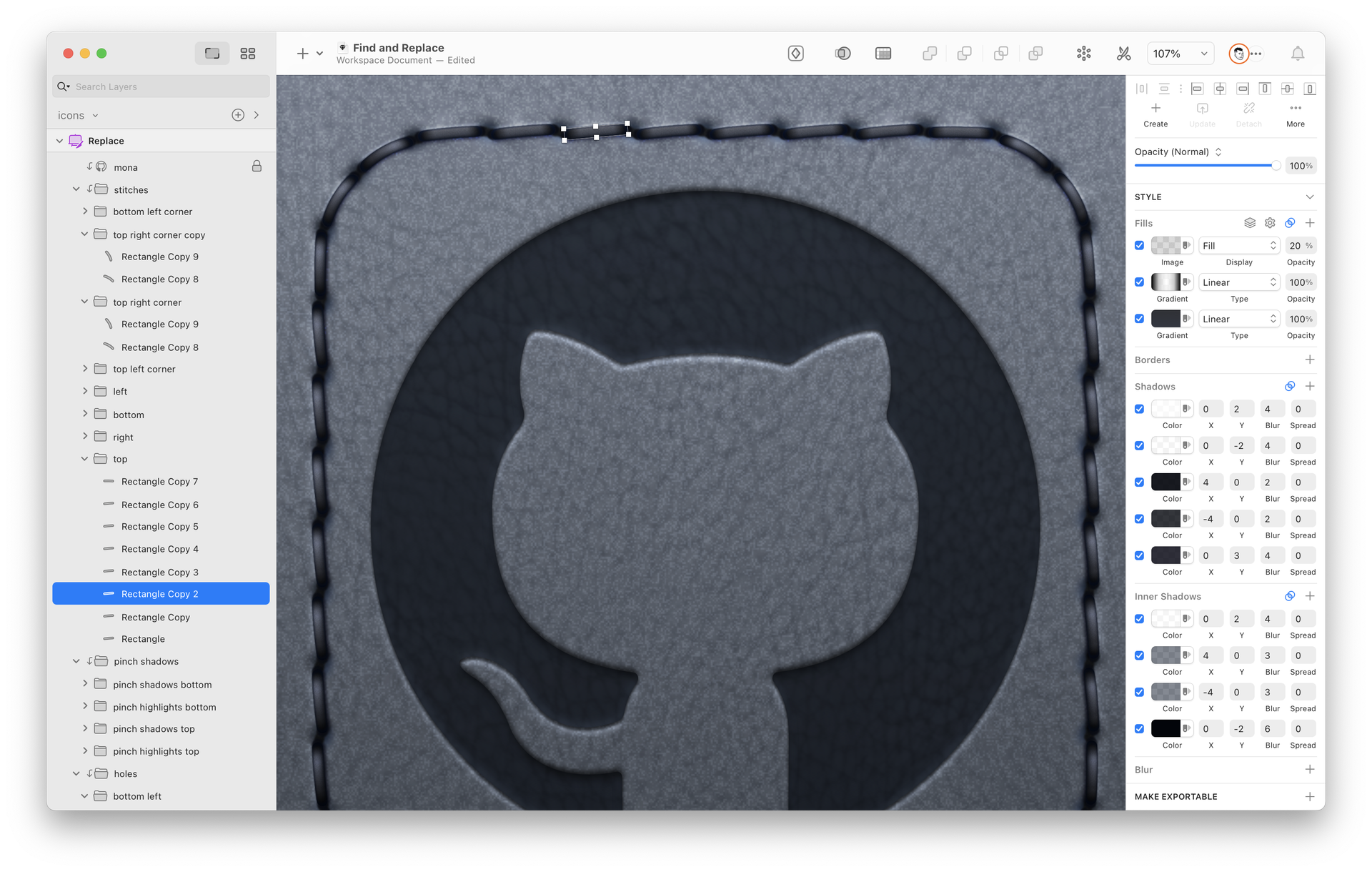
Task: Add a new inner shadow
Action: (1310, 596)
